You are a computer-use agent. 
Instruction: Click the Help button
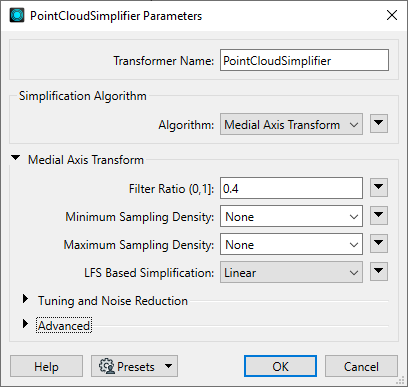coord(46,366)
